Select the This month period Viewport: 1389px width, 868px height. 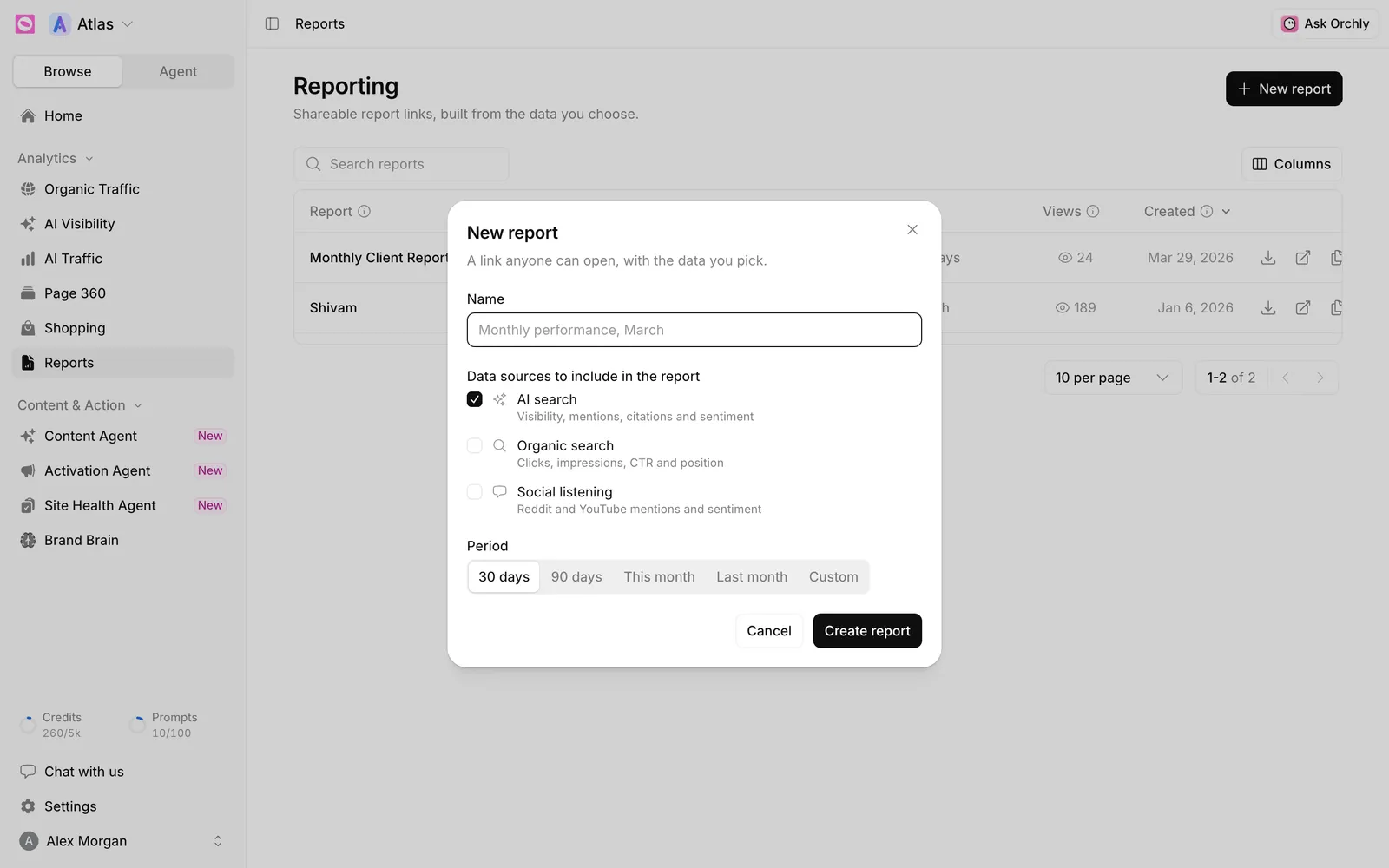(x=659, y=577)
